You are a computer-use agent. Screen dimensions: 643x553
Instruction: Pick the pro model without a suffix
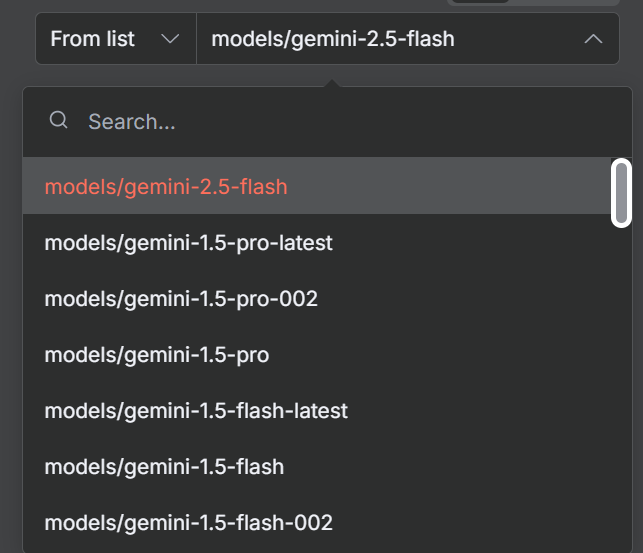(x=157, y=355)
